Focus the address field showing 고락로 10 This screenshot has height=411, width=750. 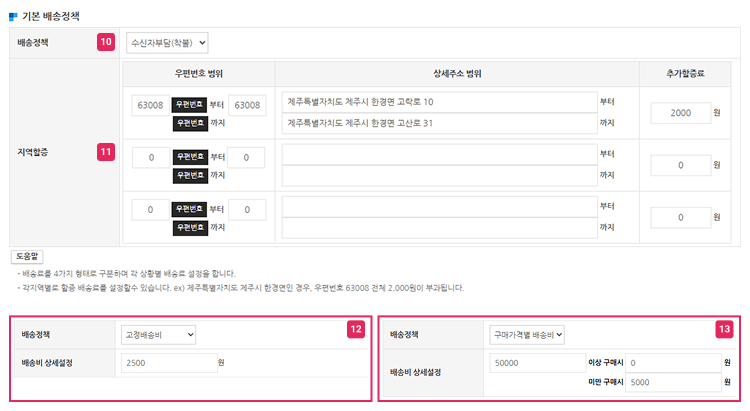coord(440,102)
